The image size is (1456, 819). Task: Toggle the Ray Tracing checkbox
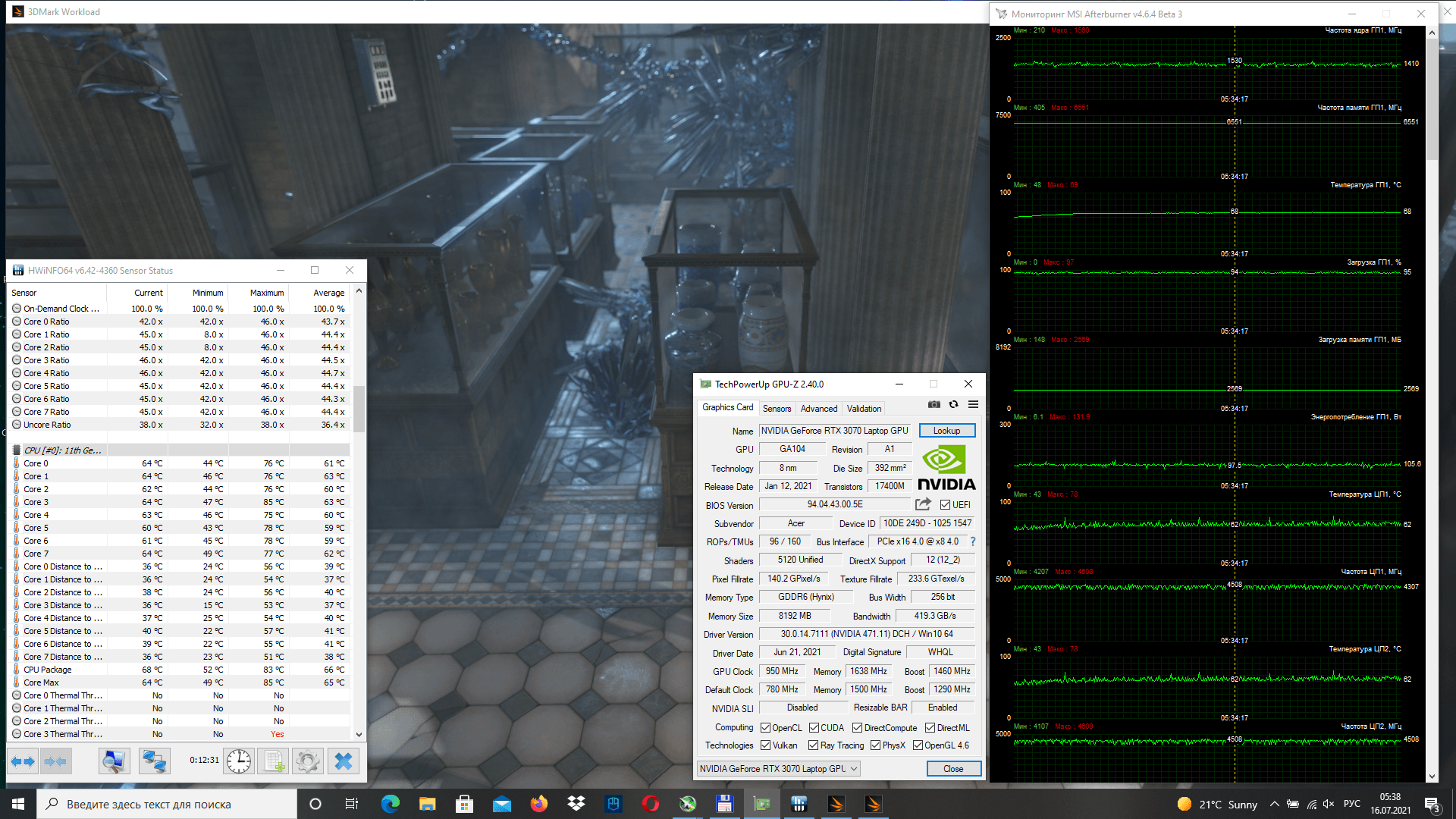click(x=813, y=745)
